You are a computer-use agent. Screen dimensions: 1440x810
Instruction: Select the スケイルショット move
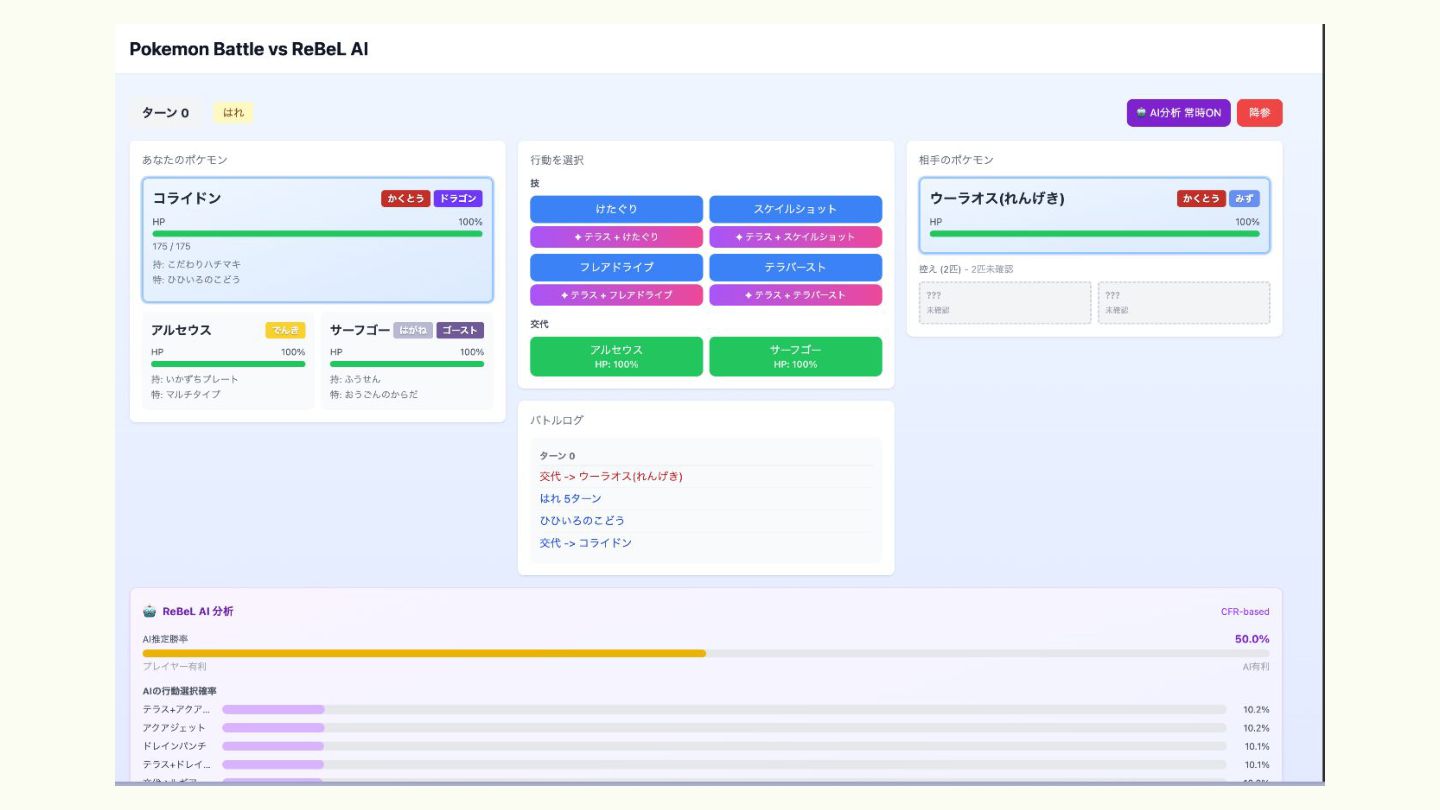795,209
